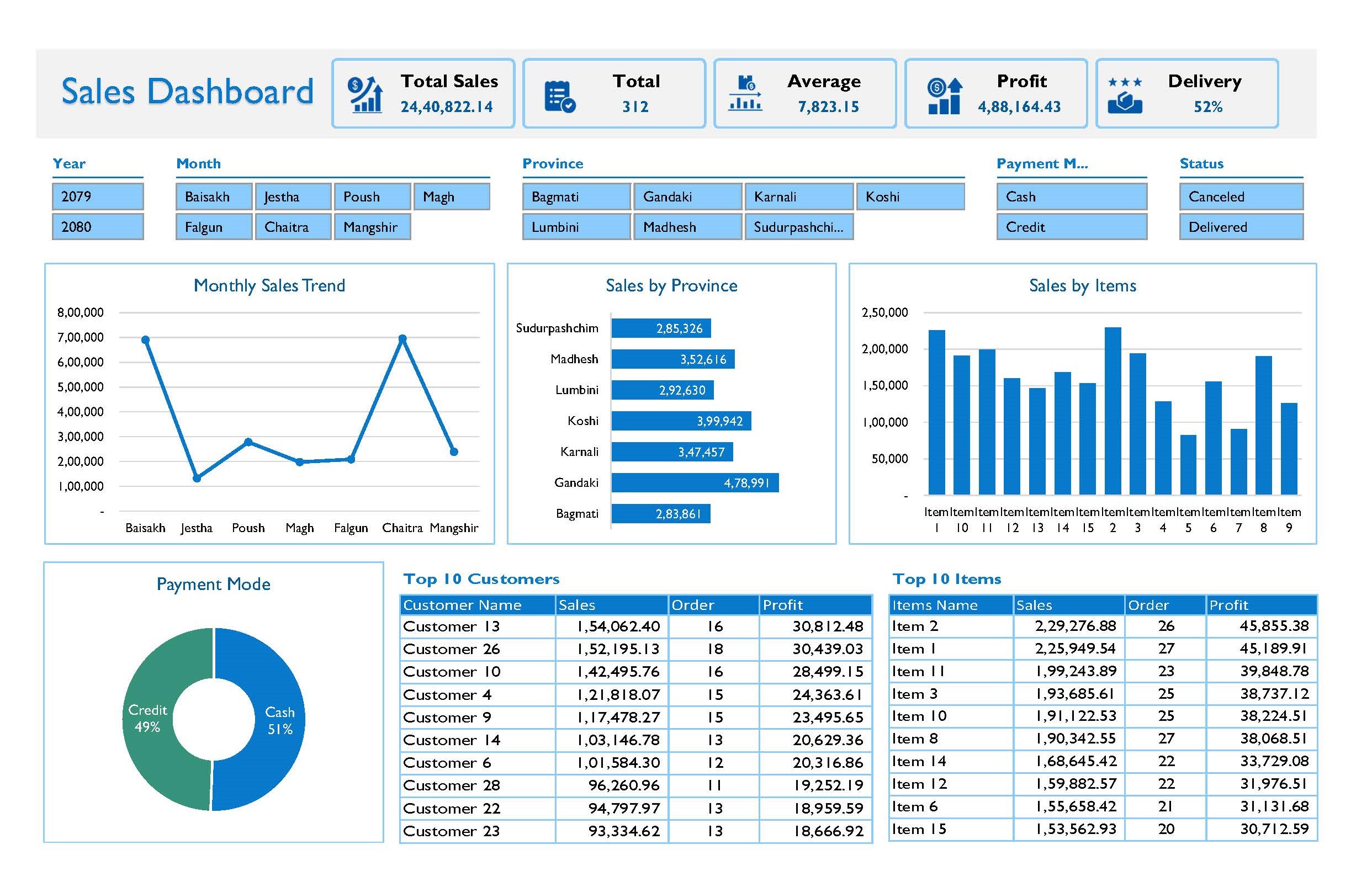Filter province by Gandaki

[688, 196]
